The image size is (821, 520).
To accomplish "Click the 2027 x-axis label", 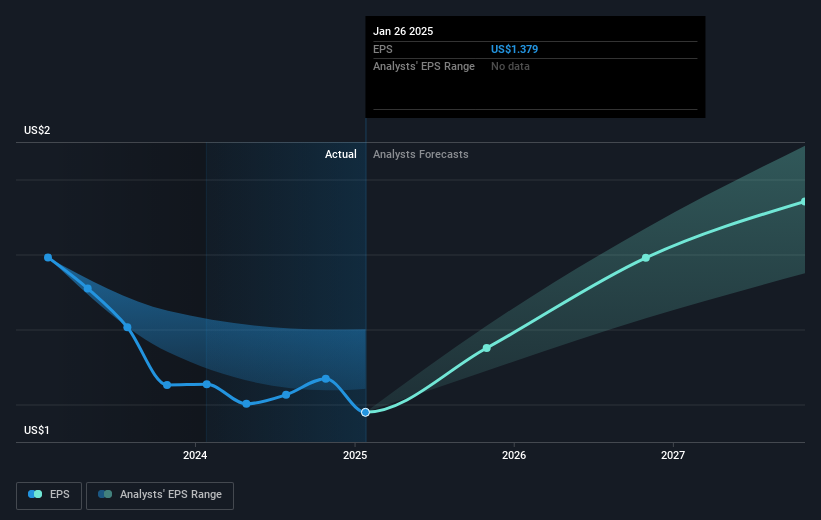I will [x=673, y=455].
